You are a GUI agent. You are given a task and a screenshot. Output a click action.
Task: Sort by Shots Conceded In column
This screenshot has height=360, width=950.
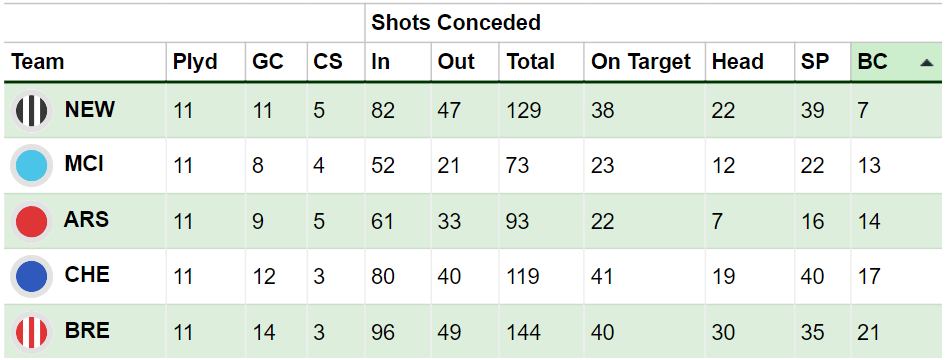tap(380, 62)
